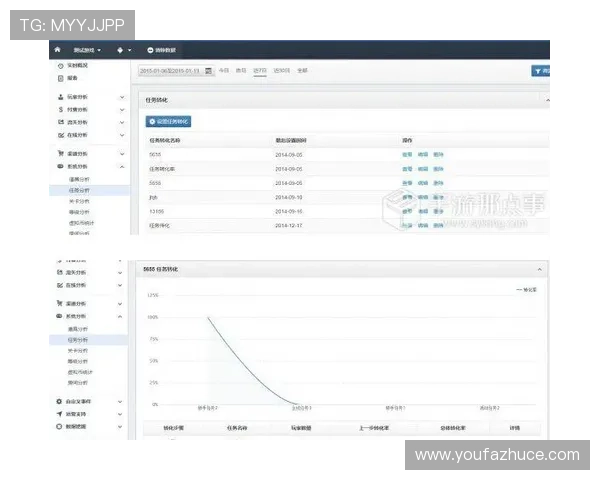
Task: Click the diamond-shaped platform icon in navbar
Action: coord(120,50)
